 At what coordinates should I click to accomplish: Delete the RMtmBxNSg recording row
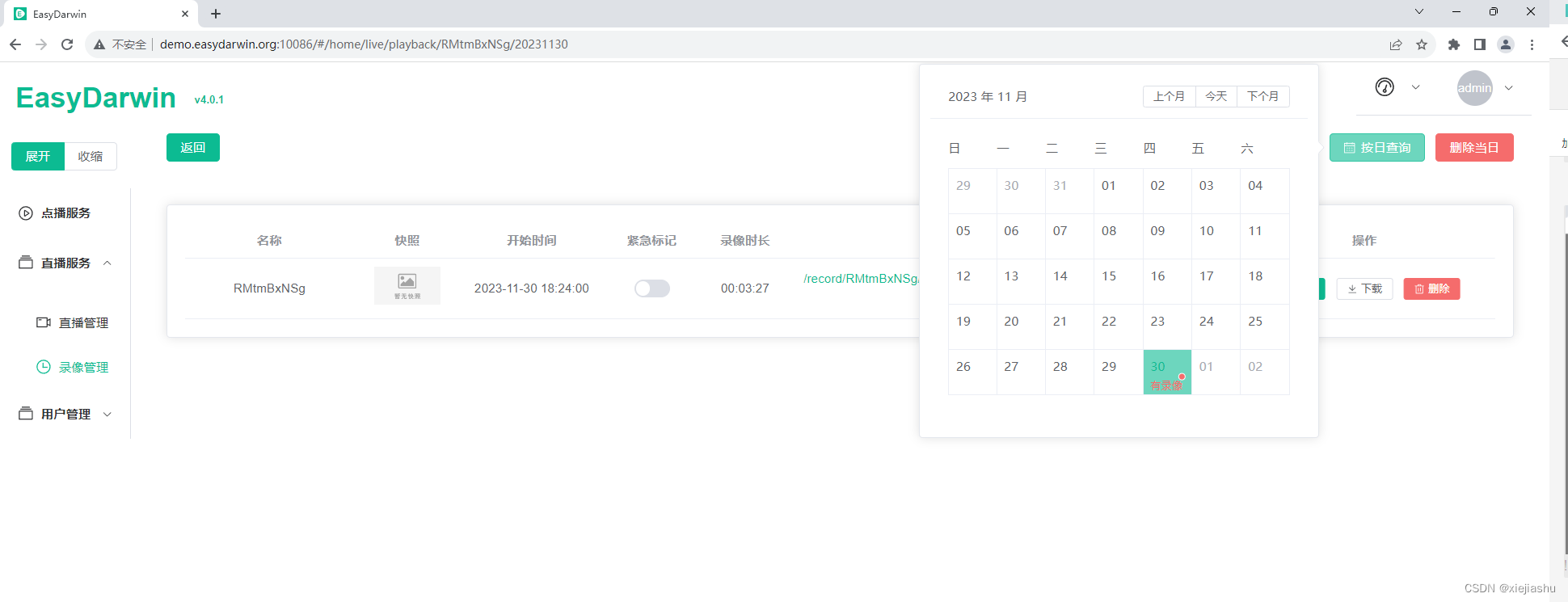[x=1432, y=289]
